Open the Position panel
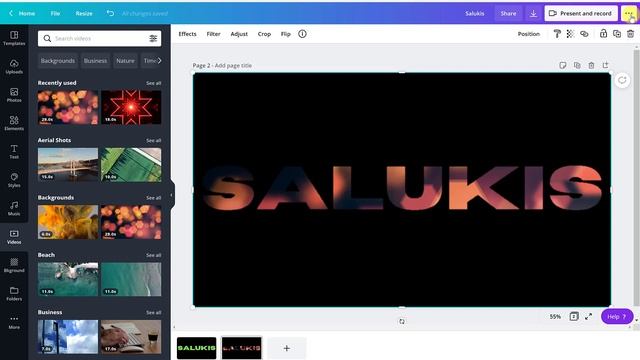Screen dimensions: 640x360 (529, 34)
